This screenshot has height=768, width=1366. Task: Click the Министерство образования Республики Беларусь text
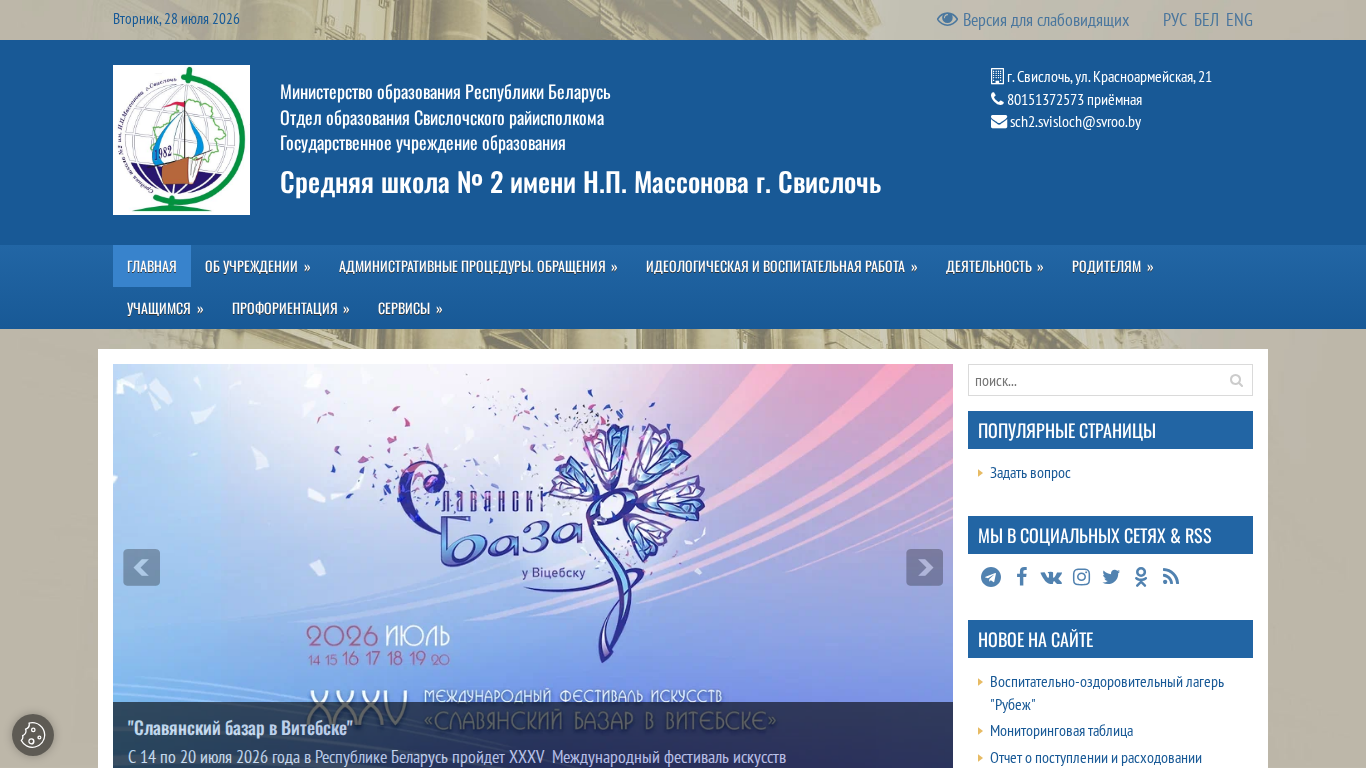coord(445,92)
